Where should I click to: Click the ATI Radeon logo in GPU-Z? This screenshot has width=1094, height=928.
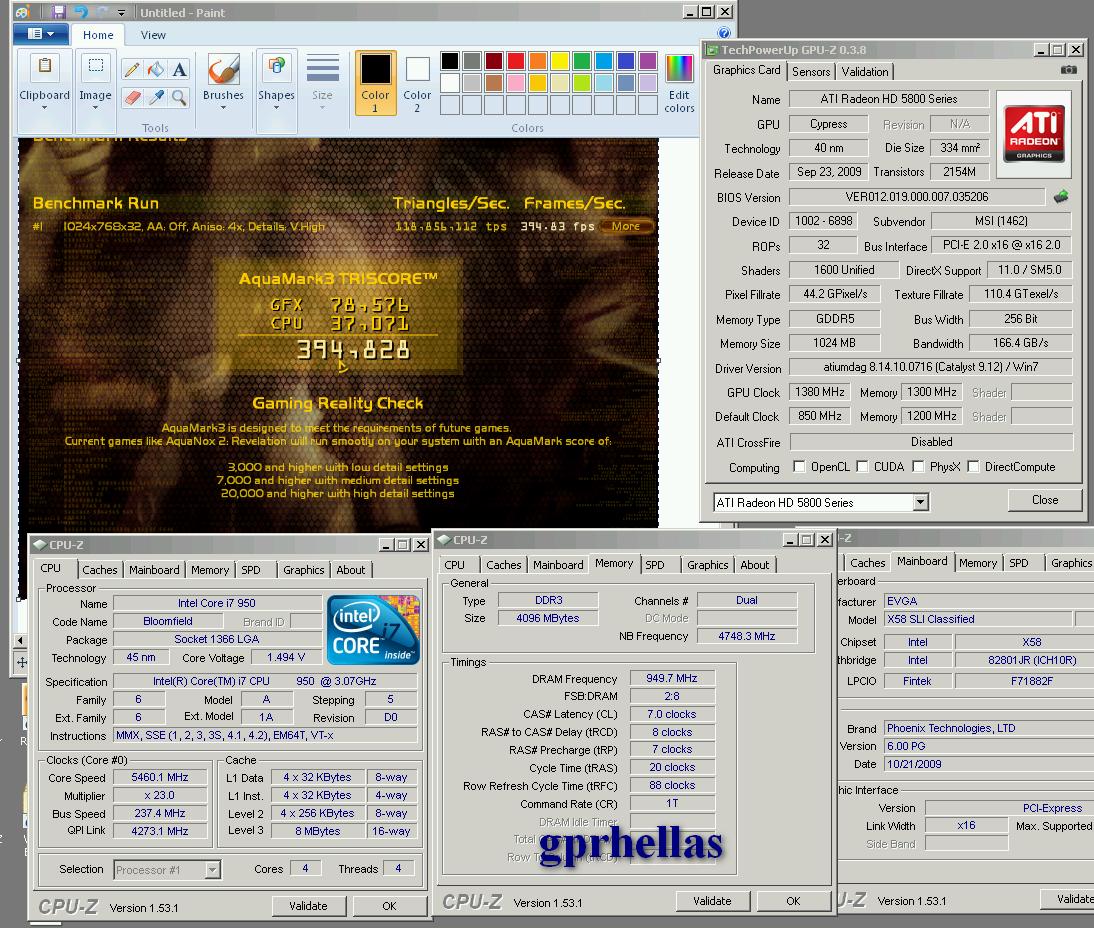click(x=1033, y=133)
